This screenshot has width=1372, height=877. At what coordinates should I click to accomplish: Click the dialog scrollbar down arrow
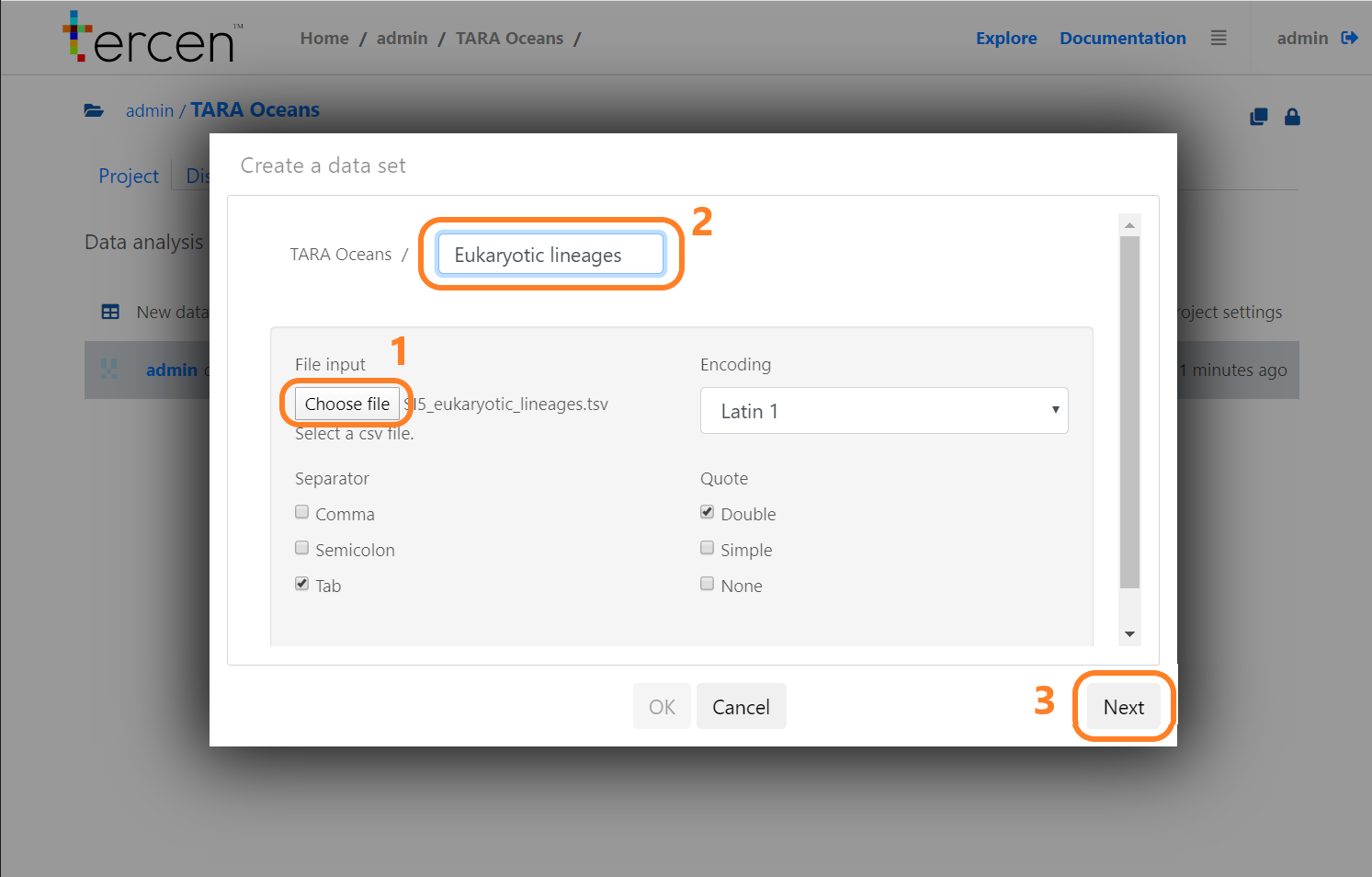1130,634
